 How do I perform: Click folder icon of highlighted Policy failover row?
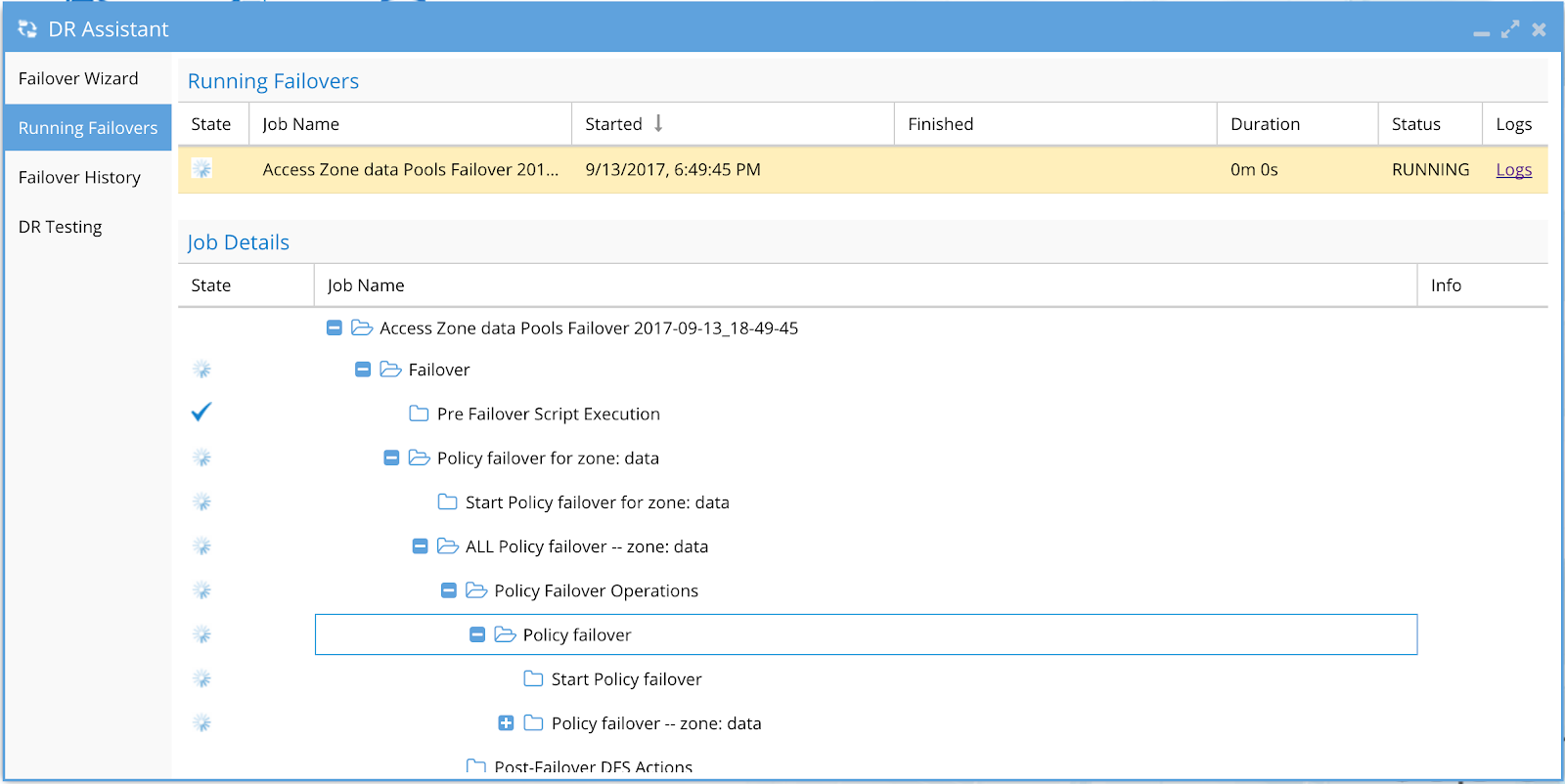pyautogui.click(x=505, y=634)
